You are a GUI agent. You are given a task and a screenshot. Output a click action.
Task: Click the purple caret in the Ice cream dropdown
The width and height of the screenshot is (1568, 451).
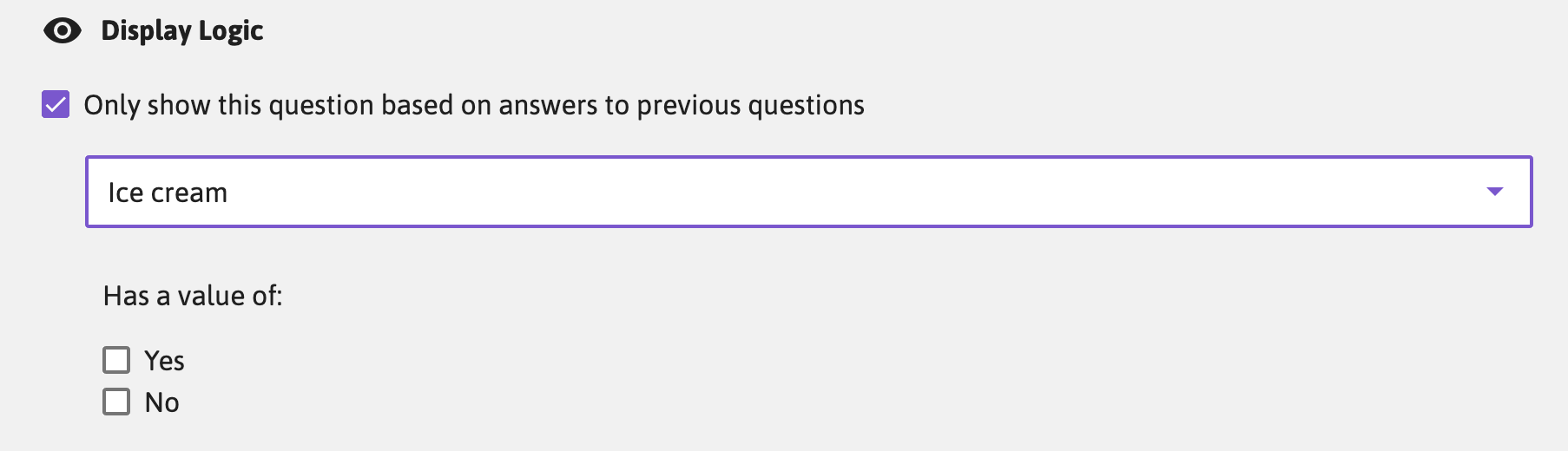[x=1494, y=192]
